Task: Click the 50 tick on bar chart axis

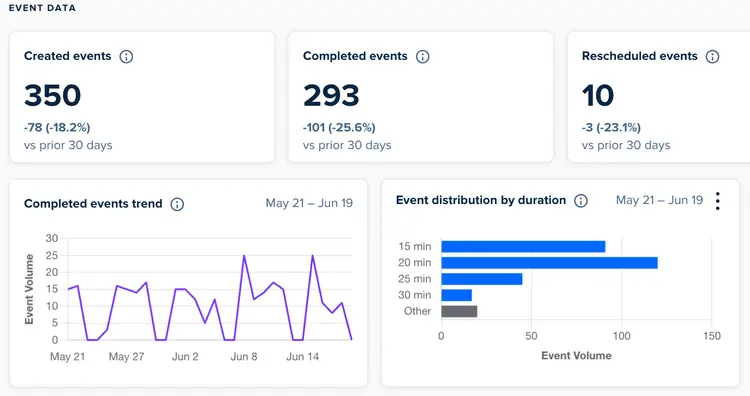Action: click(x=531, y=336)
